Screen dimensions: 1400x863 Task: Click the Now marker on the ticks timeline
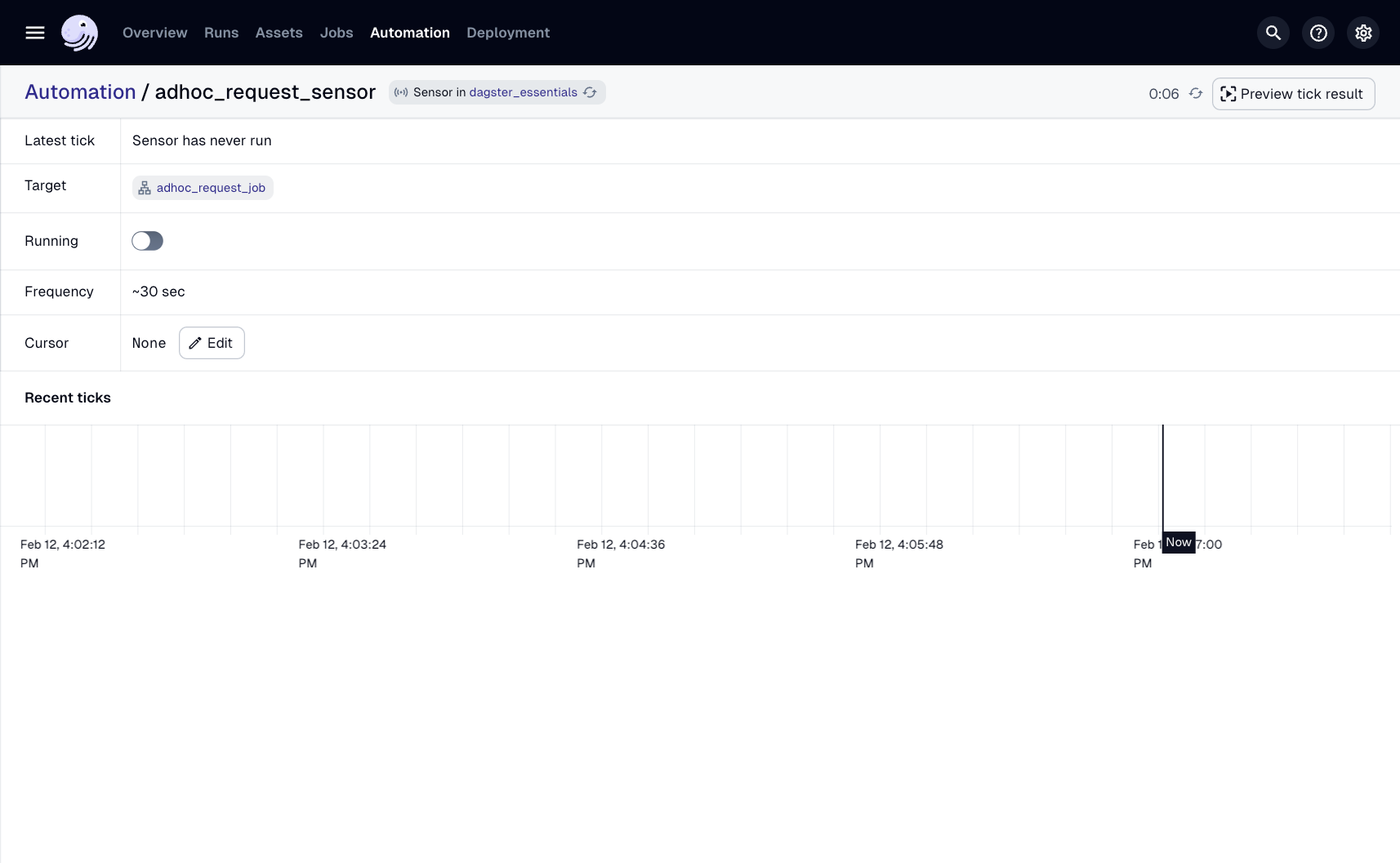1179,542
